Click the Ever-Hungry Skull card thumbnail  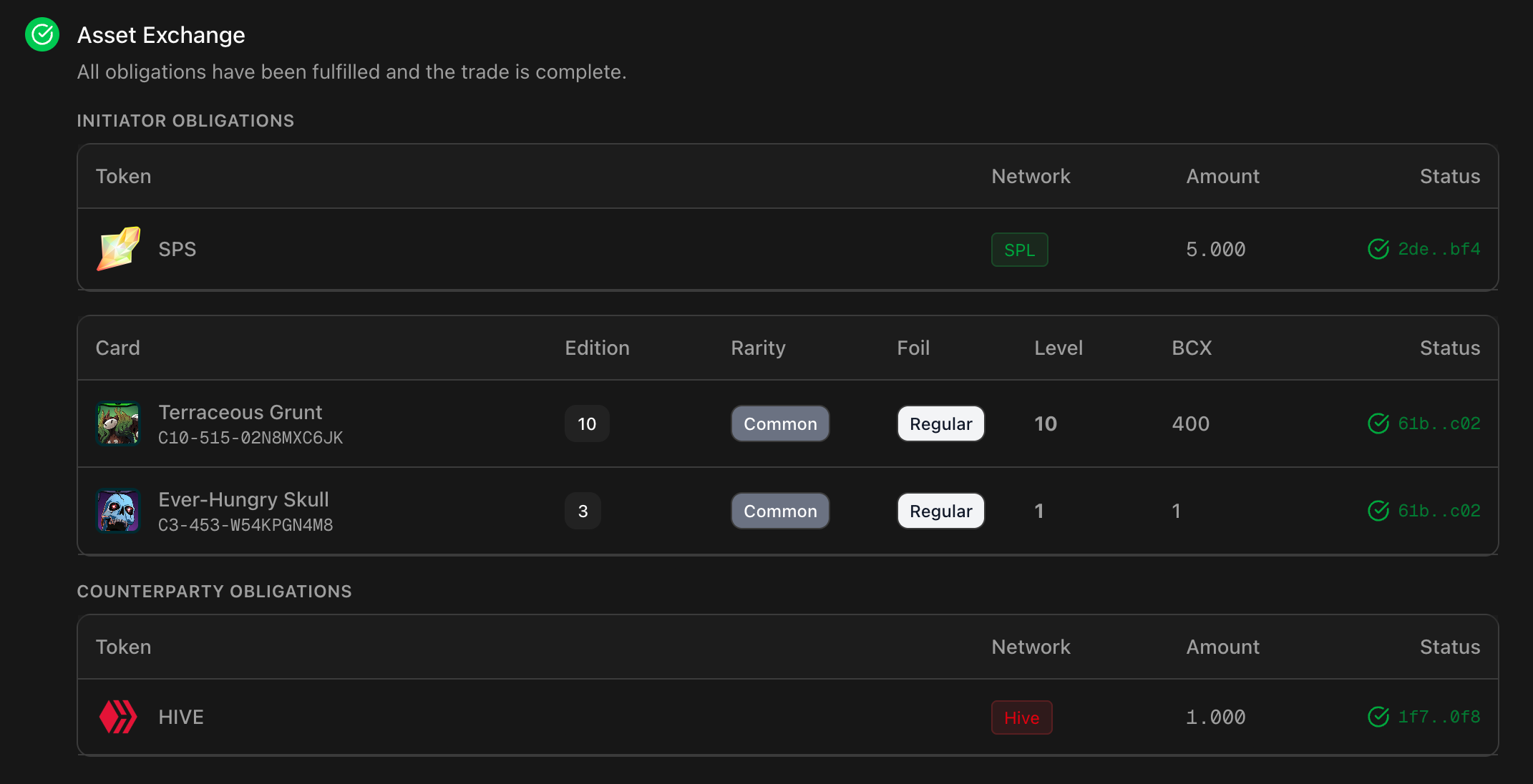click(118, 511)
